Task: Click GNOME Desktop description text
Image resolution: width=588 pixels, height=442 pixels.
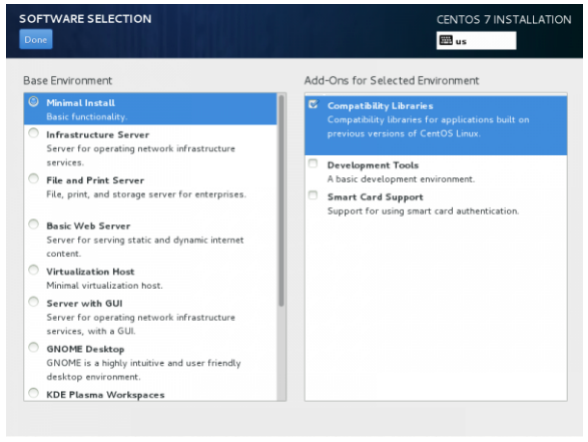Action: coord(144,370)
